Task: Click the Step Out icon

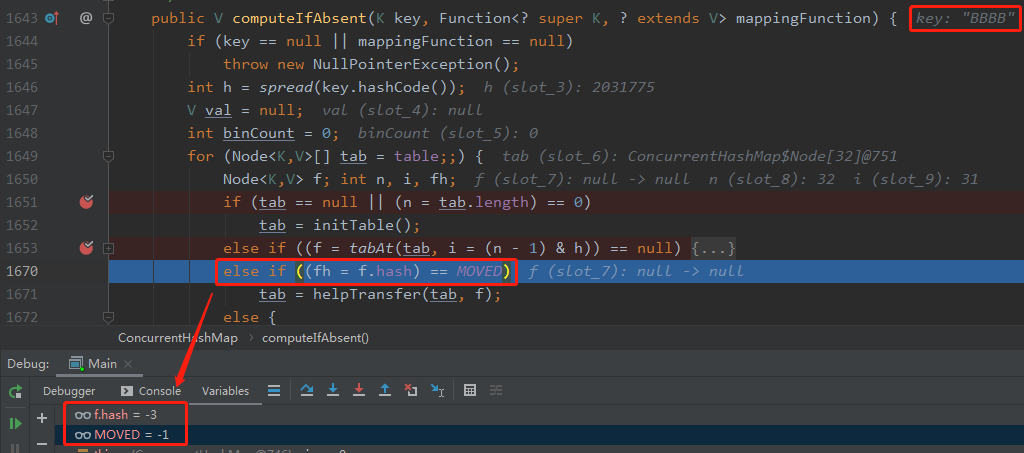Action: pos(385,390)
